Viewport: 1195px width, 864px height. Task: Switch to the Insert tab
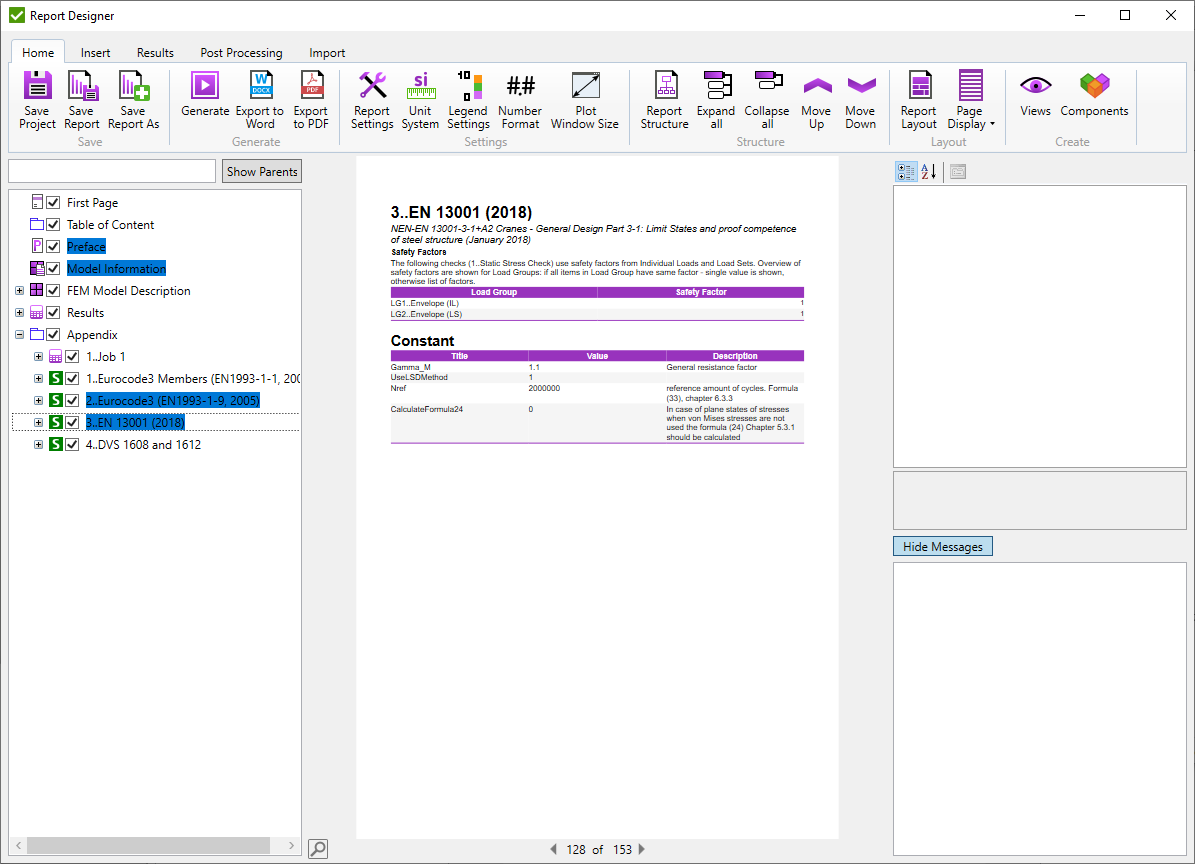point(95,53)
